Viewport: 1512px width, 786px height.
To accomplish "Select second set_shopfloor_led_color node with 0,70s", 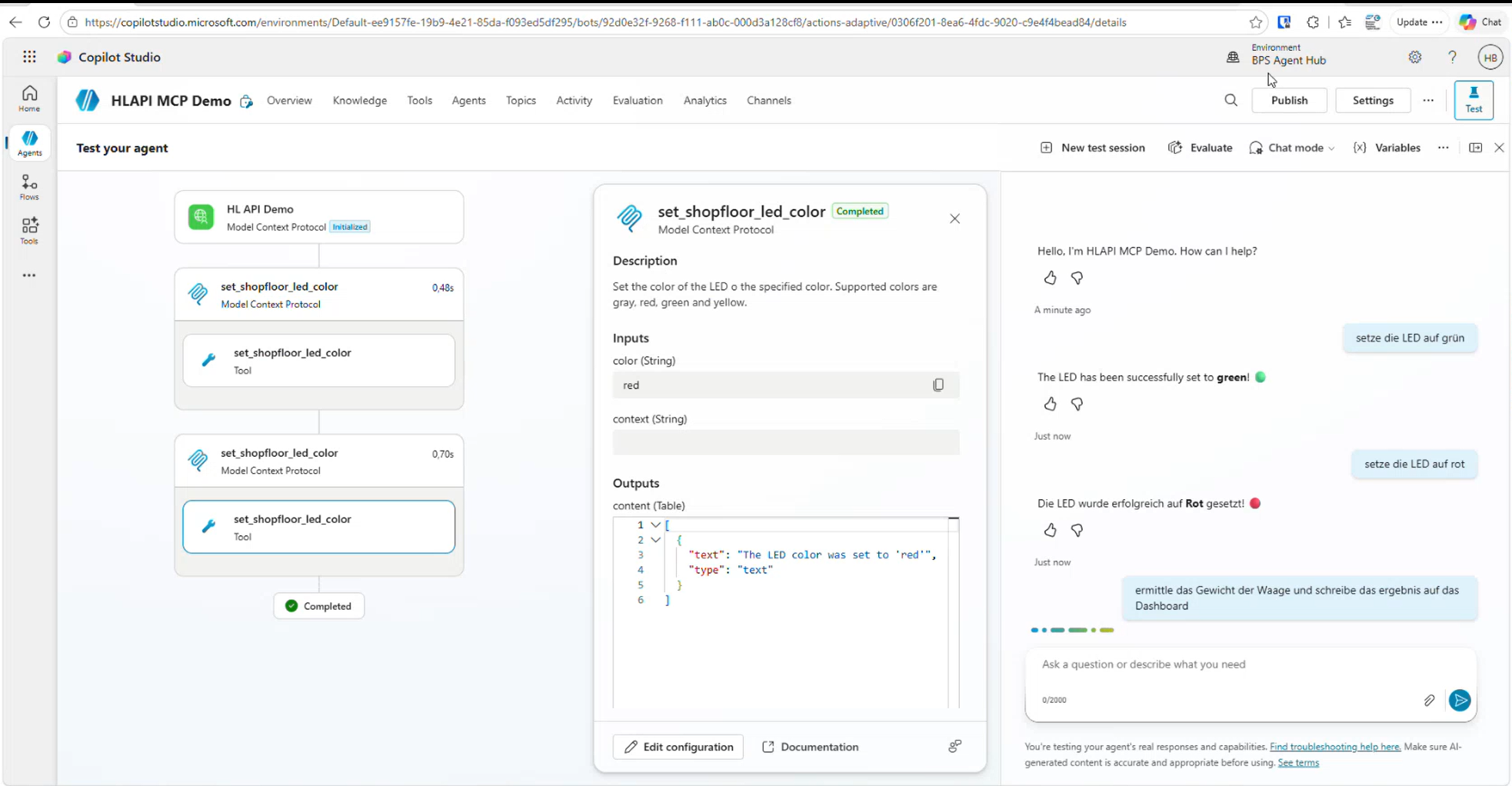I will click(318, 461).
